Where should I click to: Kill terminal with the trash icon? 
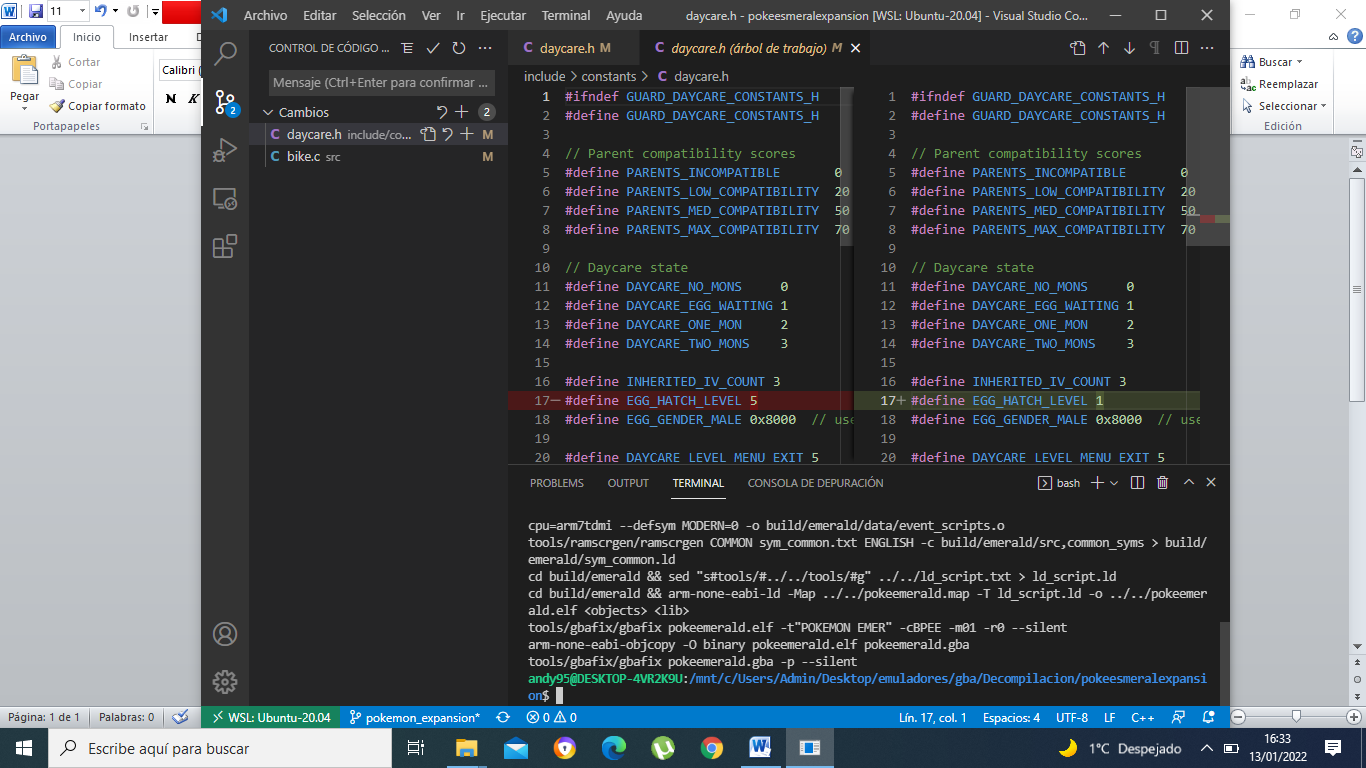(x=1162, y=483)
